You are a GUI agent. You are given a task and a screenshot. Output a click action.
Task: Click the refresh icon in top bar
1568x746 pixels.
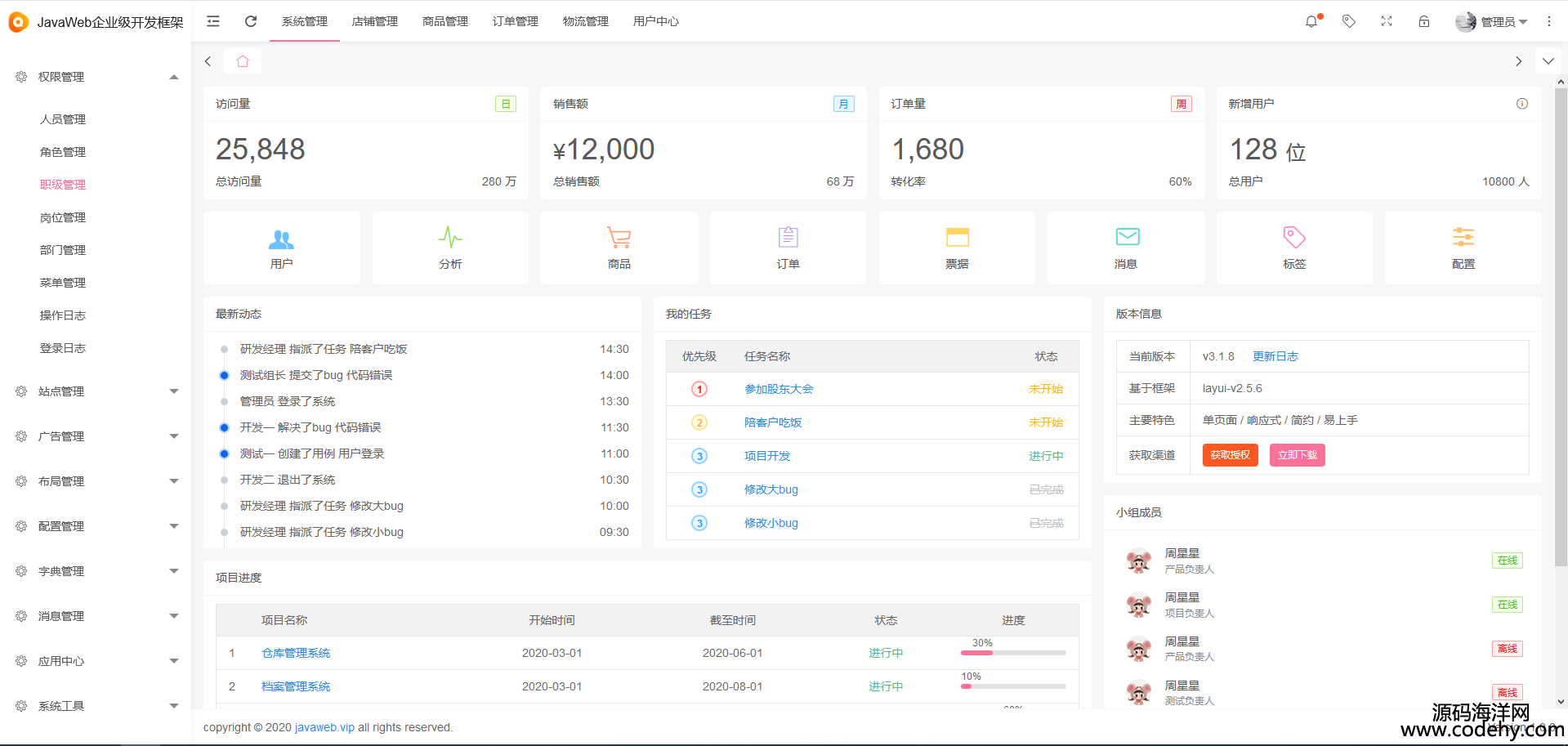pyautogui.click(x=251, y=21)
